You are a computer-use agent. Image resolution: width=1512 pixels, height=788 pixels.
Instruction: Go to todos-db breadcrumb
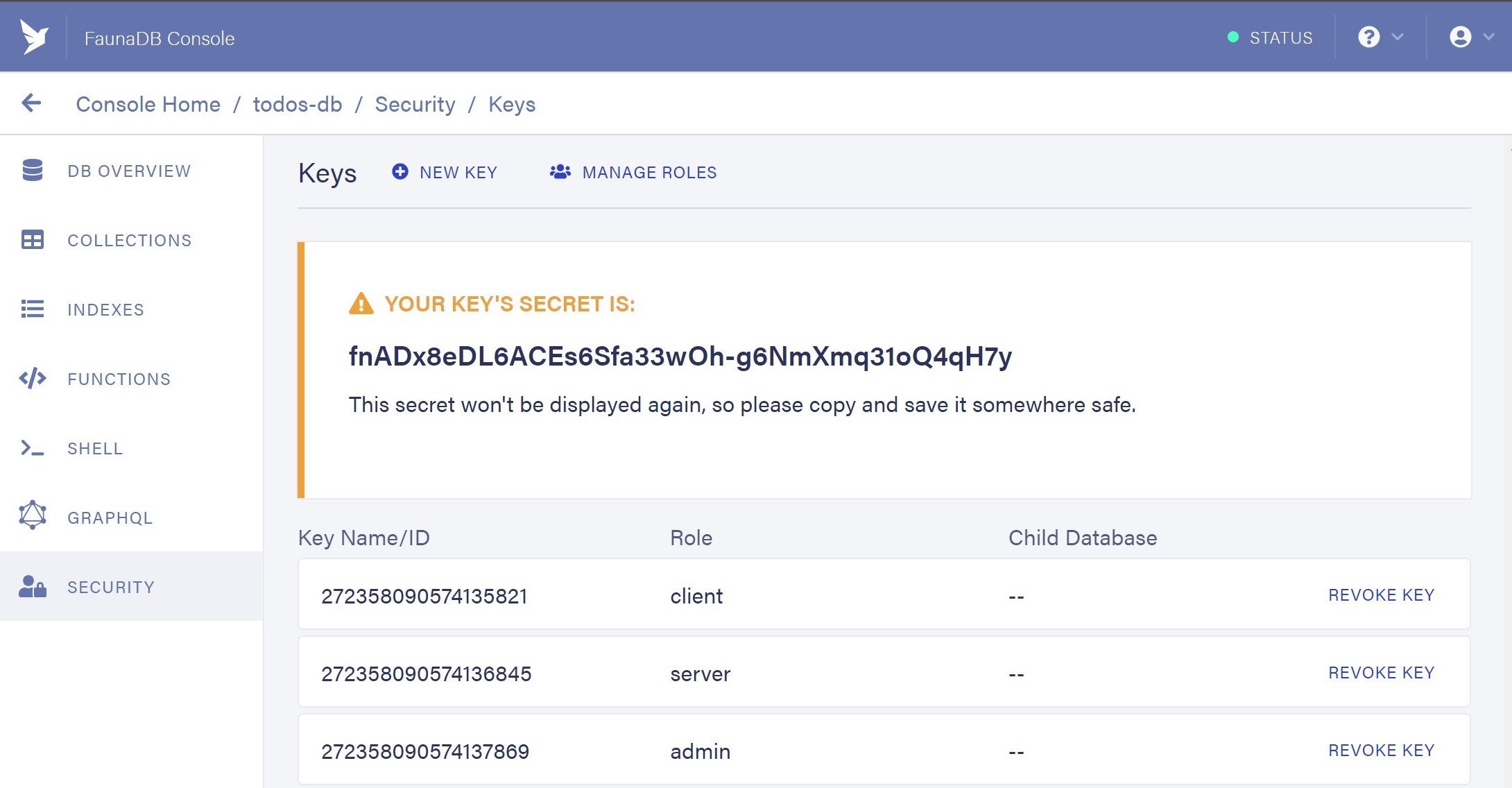click(298, 104)
